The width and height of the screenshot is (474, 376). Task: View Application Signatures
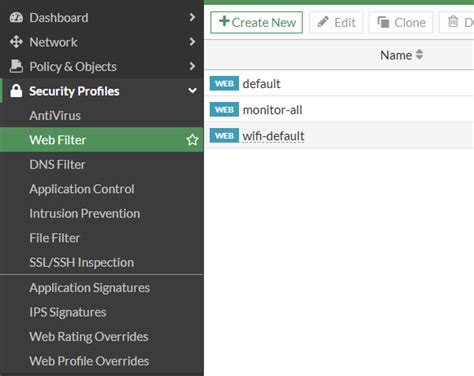point(102,287)
